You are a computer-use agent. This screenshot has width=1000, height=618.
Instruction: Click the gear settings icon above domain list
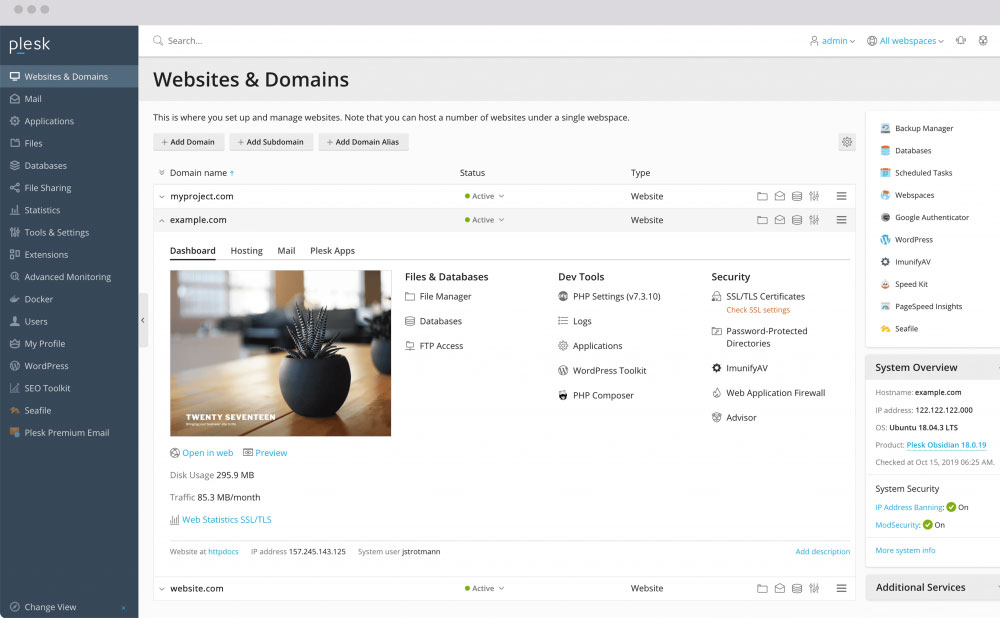846,142
